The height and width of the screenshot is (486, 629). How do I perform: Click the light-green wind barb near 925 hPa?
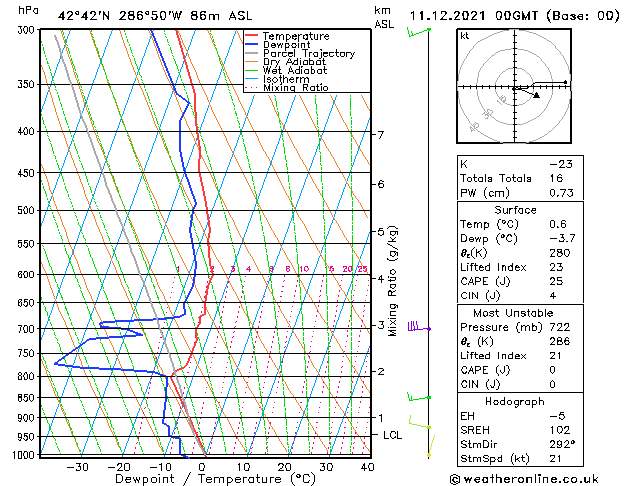[420, 422]
